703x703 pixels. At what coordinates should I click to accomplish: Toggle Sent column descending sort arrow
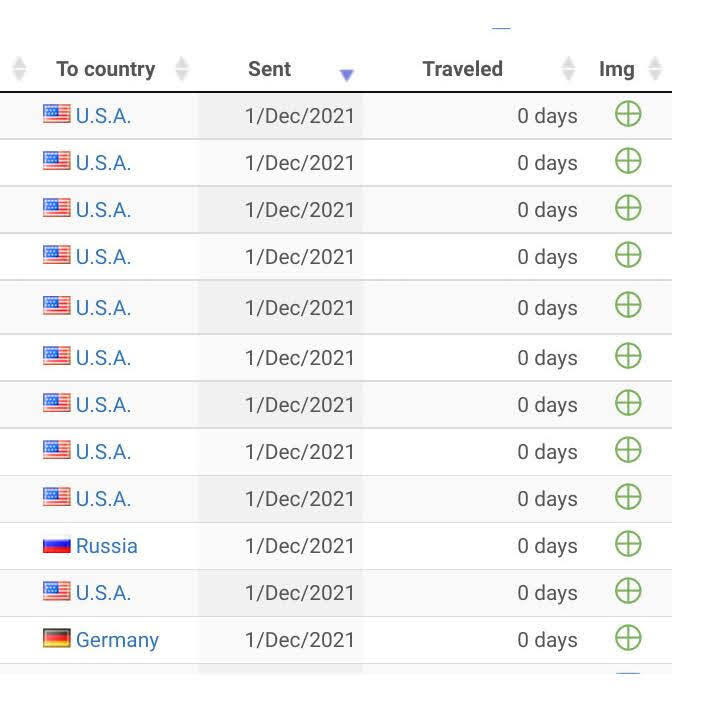pyautogui.click(x=347, y=74)
